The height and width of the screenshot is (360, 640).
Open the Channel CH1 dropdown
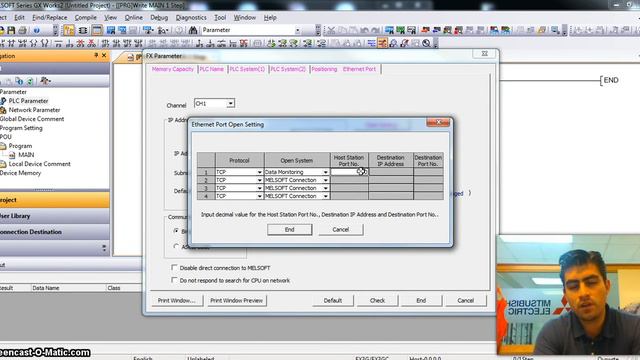(x=231, y=104)
